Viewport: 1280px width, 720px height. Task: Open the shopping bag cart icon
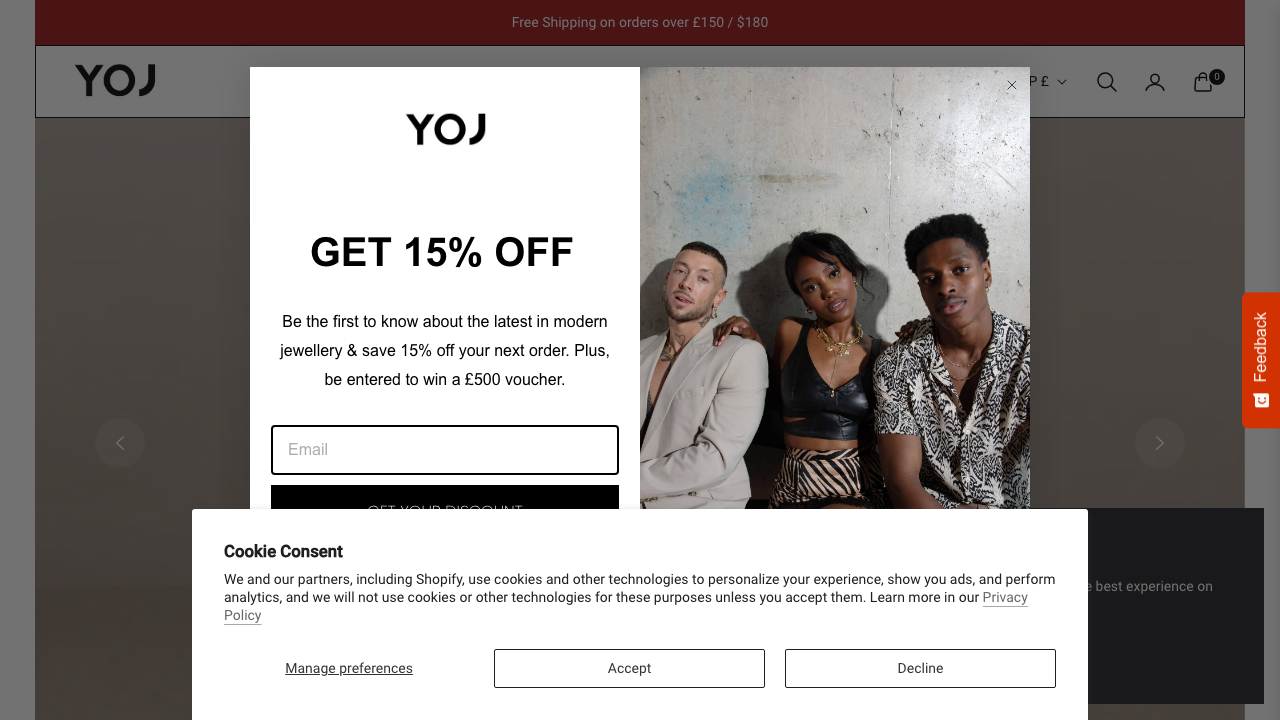tap(1202, 81)
